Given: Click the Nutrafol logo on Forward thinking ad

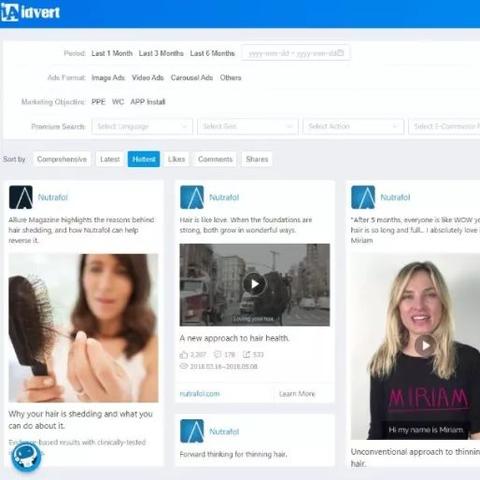Looking at the screenshot, I should (x=192, y=431).
